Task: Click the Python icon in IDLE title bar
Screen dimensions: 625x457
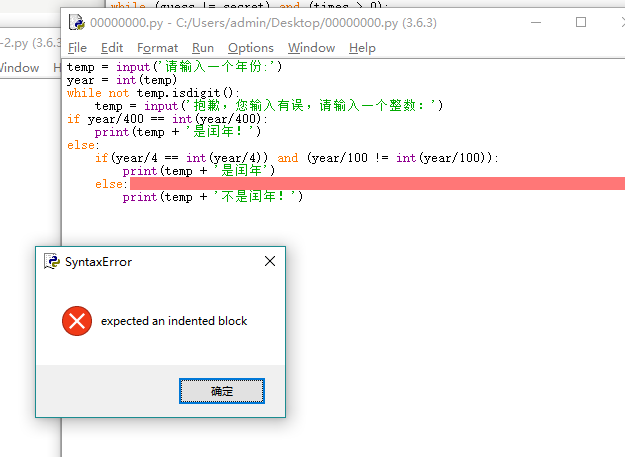Action: [76, 22]
